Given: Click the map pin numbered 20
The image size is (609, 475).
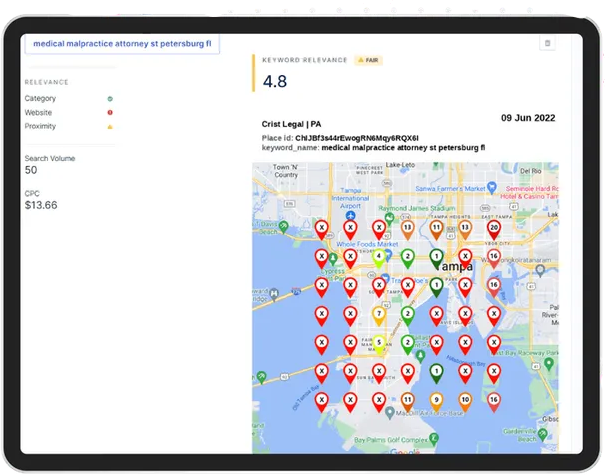Looking at the screenshot, I should 494,230.
